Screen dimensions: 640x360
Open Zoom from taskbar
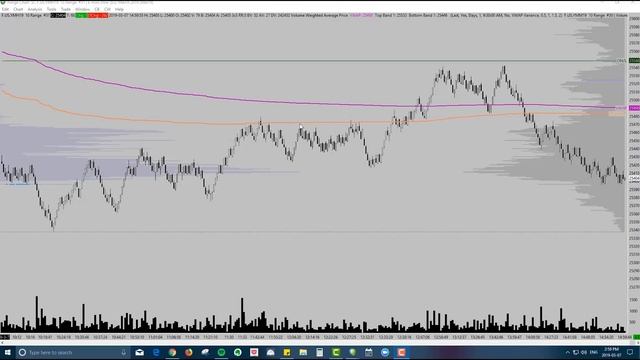[385, 352]
